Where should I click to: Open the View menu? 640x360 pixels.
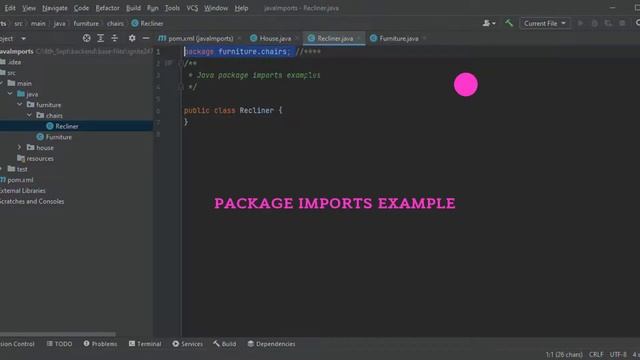pyautogui.click(x=29, y=8)
